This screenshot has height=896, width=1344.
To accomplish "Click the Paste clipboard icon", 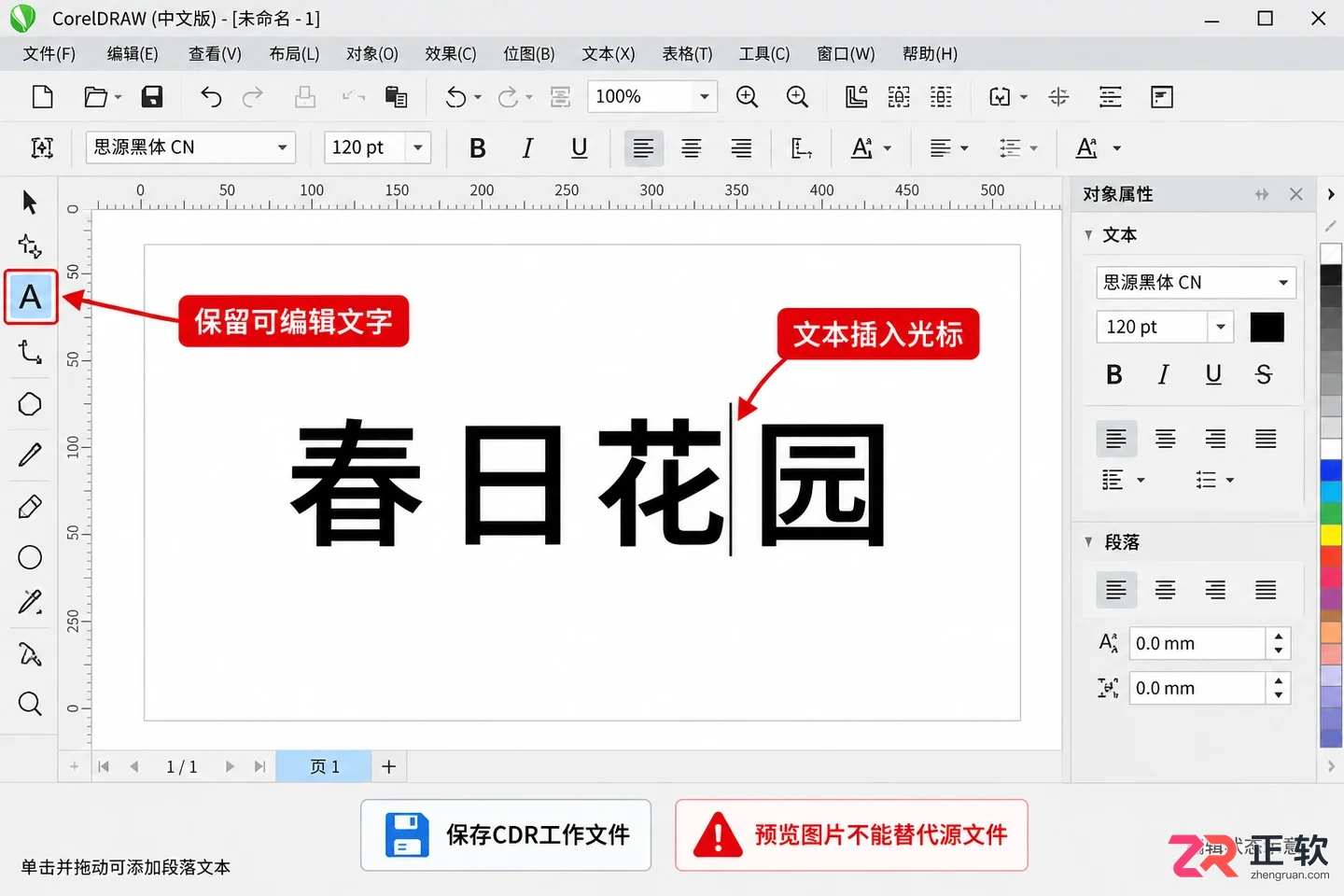I will pyautogui.click(x=397, y=97).
